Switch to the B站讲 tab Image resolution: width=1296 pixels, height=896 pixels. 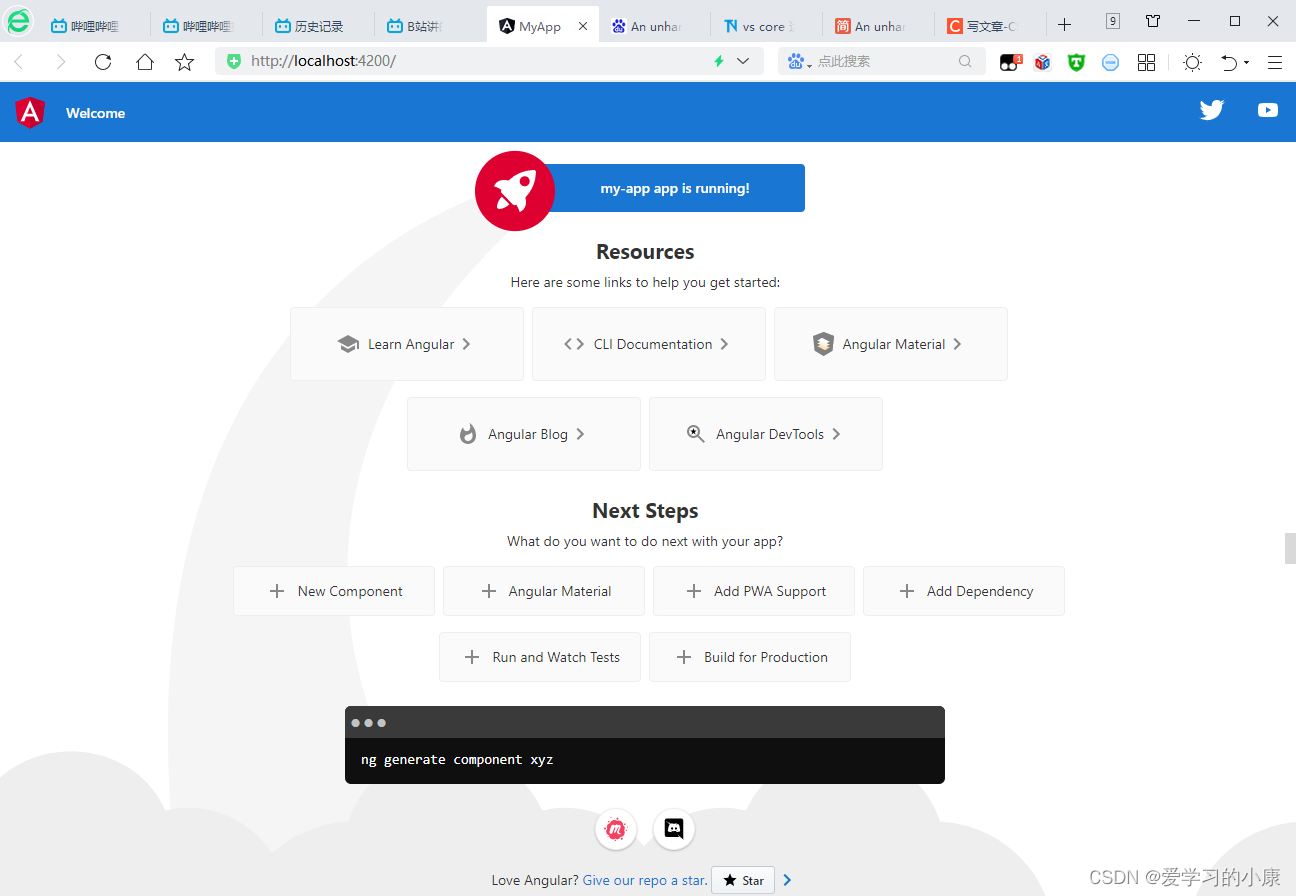point(430,26)
